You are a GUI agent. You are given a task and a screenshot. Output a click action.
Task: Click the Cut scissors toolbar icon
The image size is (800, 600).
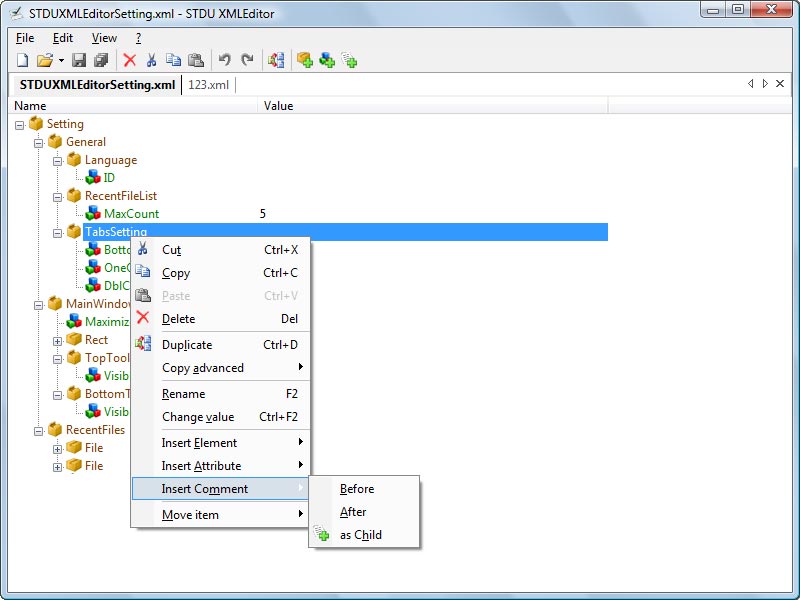(152, 60)
